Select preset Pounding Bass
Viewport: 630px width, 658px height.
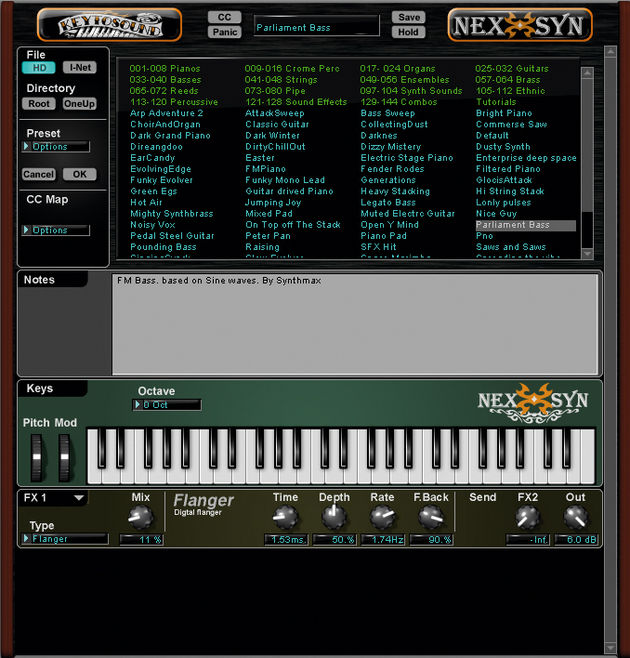click(163, 247)
